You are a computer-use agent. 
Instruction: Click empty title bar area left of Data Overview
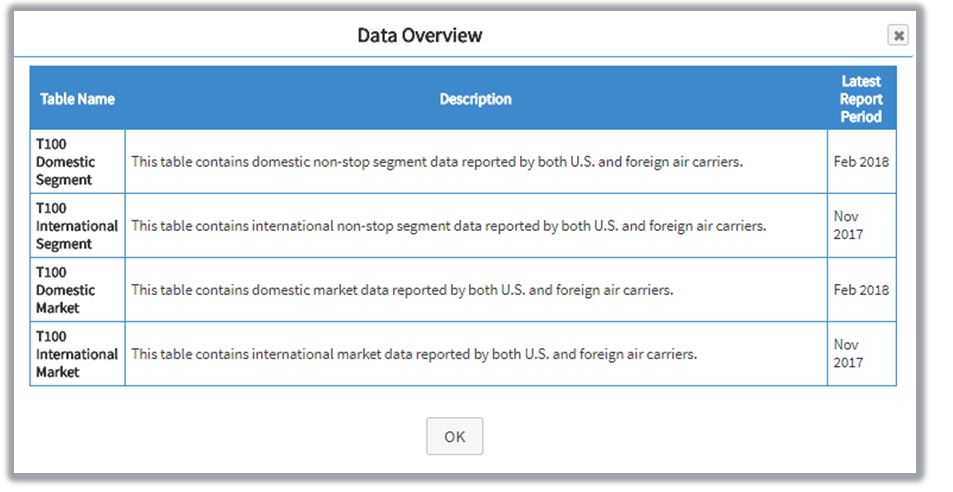point(180,36)
